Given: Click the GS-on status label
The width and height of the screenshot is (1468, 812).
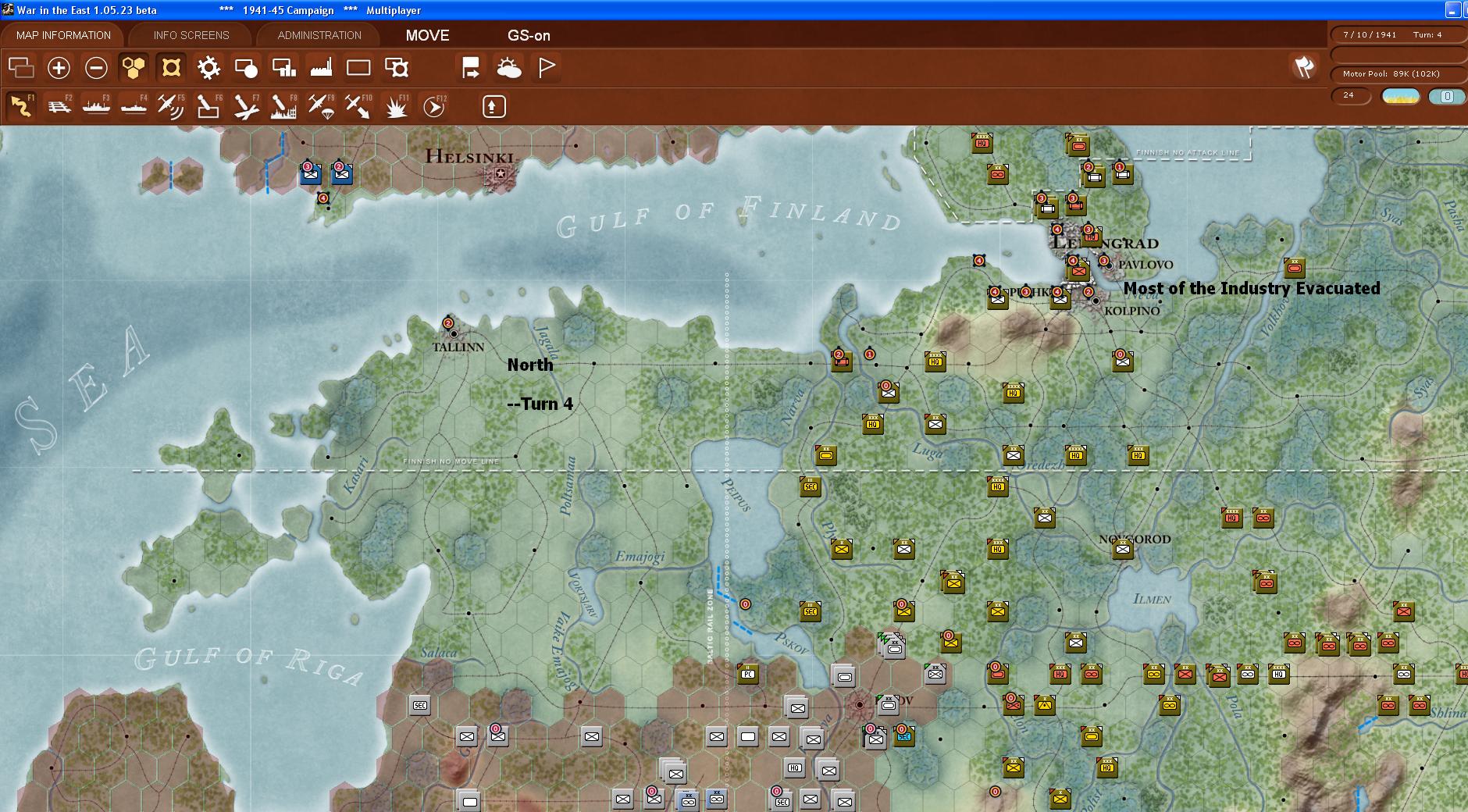Looking at the screenshot, I should [529, 35].
